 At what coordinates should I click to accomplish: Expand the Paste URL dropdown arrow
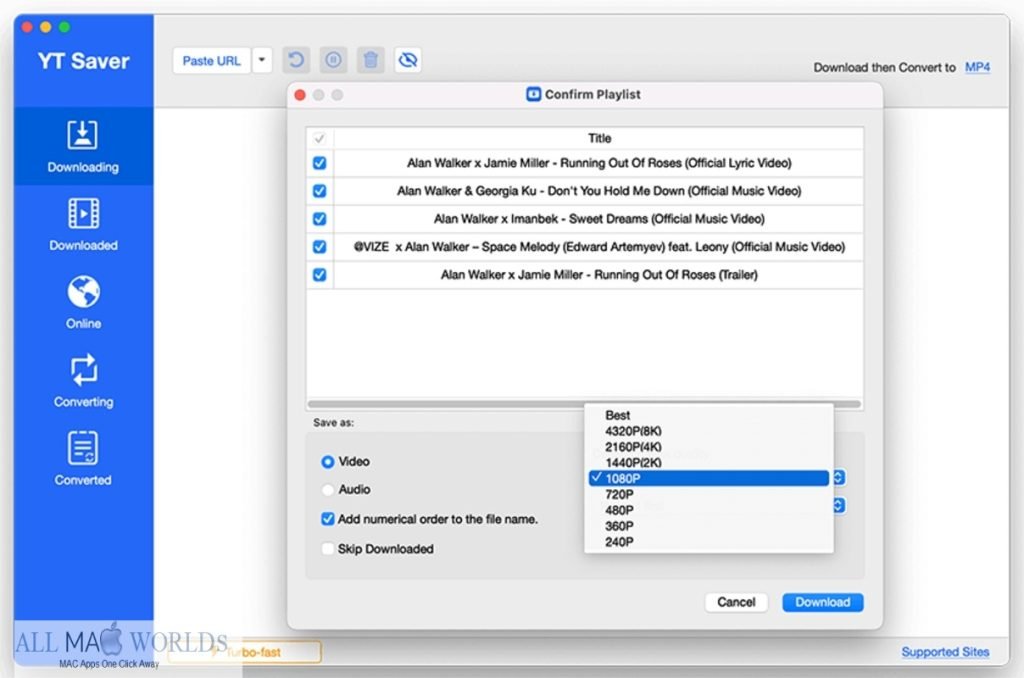tap(262, 61)
